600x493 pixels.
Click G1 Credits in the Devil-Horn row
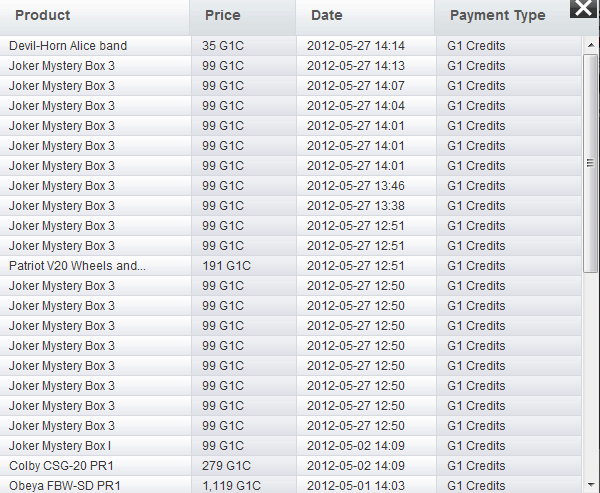476,46
